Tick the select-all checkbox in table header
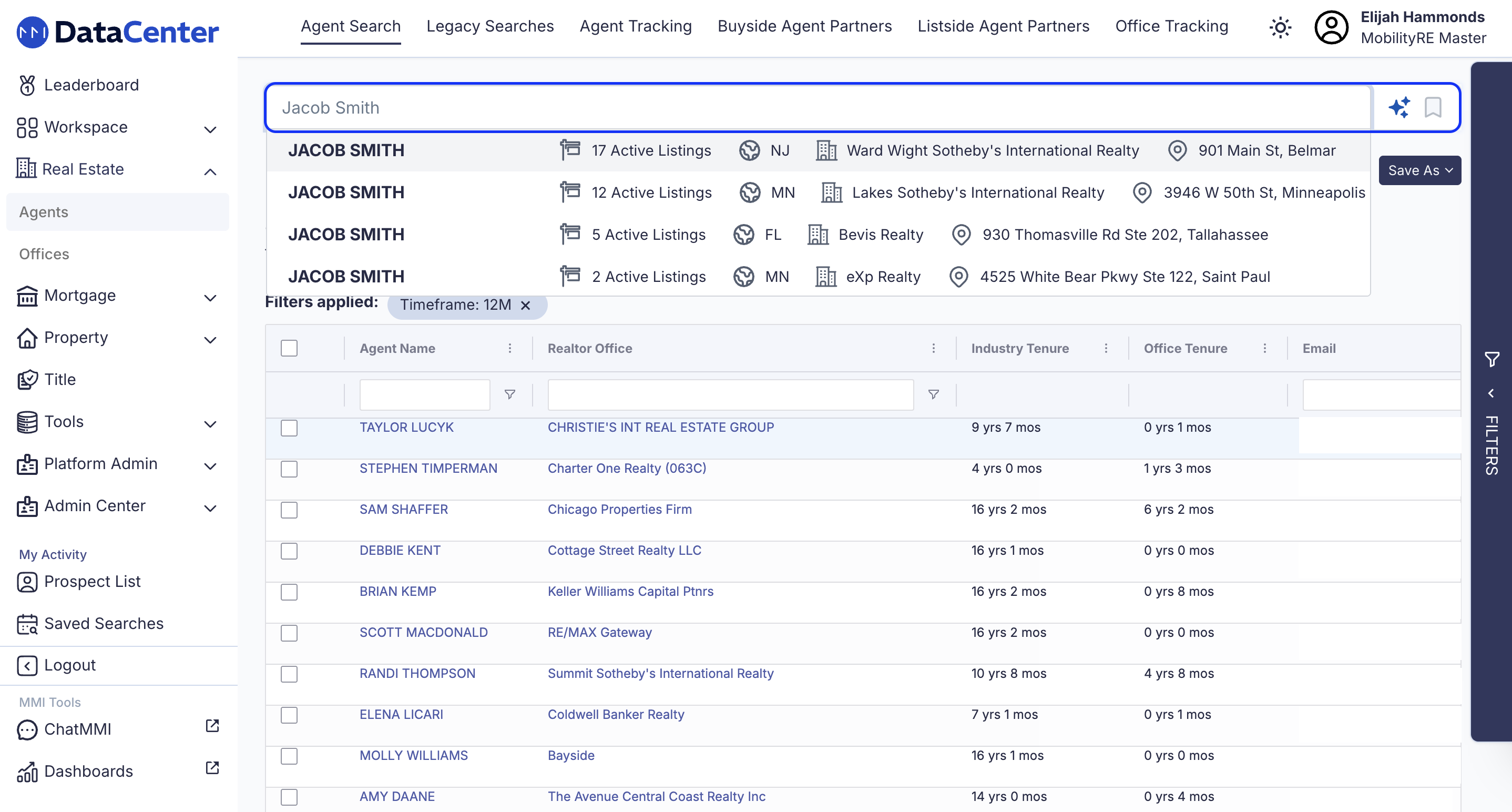 point(289,348)
